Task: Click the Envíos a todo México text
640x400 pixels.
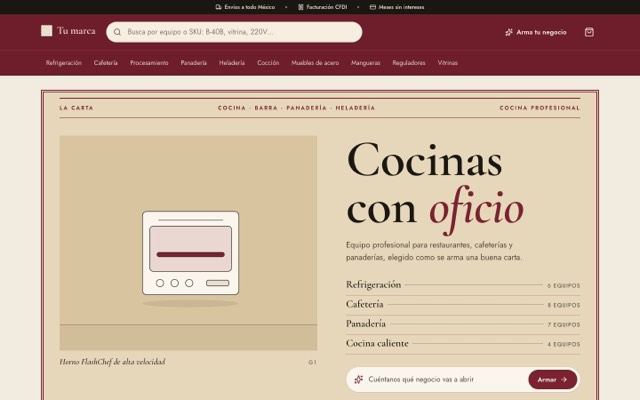Action: coord(249,7)
